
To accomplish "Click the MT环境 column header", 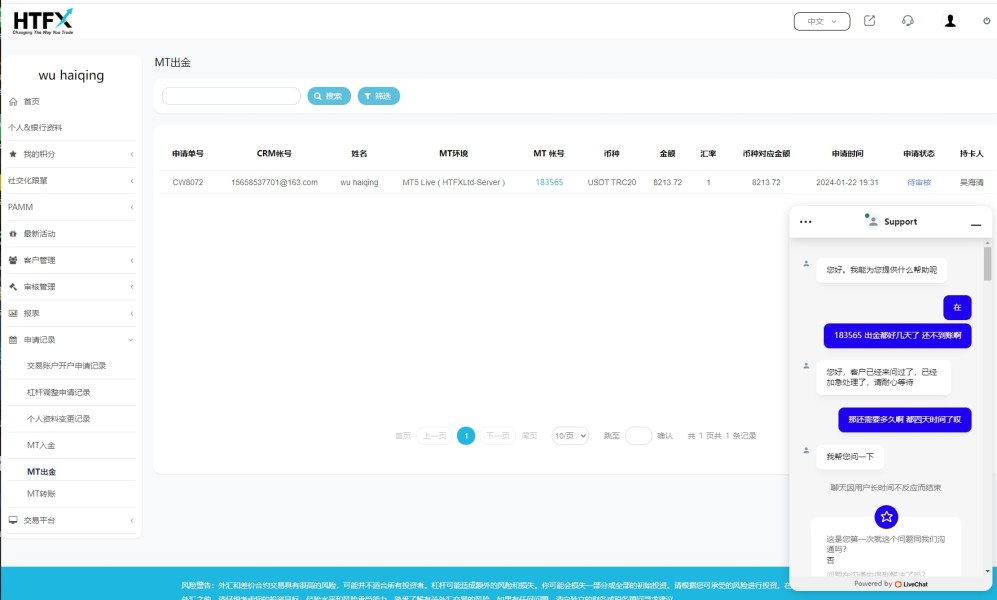I will (453, 154).
